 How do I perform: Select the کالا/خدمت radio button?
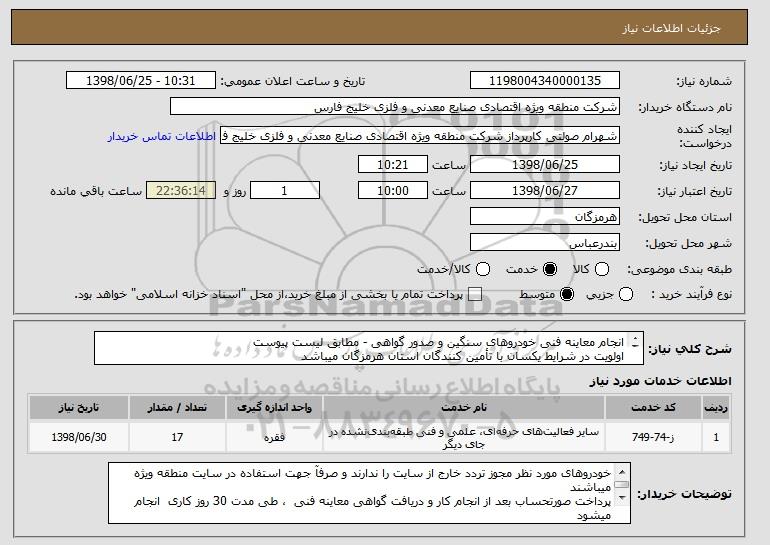pyautogui.click(x=483, y=269)
